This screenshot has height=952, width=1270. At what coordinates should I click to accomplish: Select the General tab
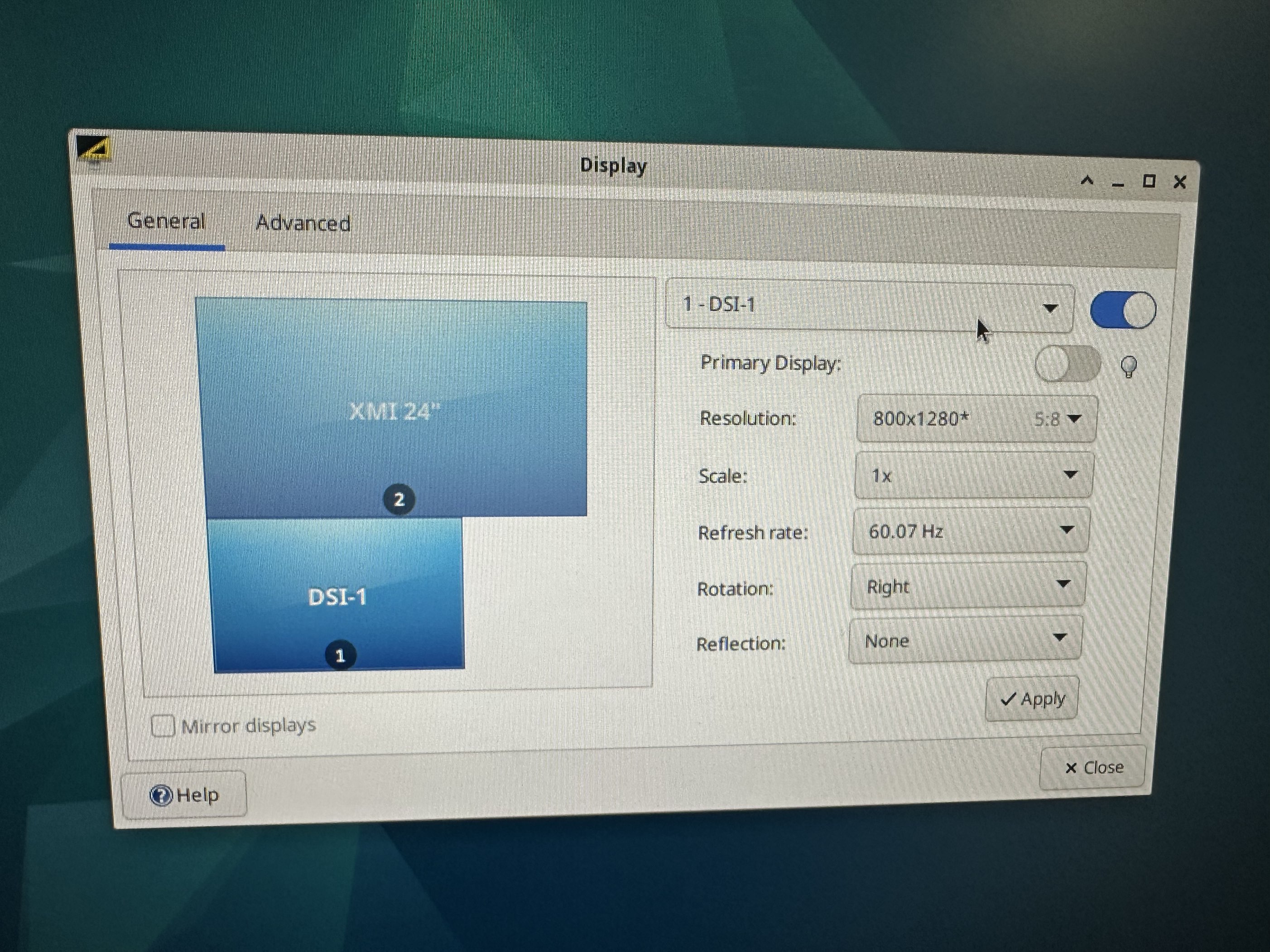coord(167,221)
